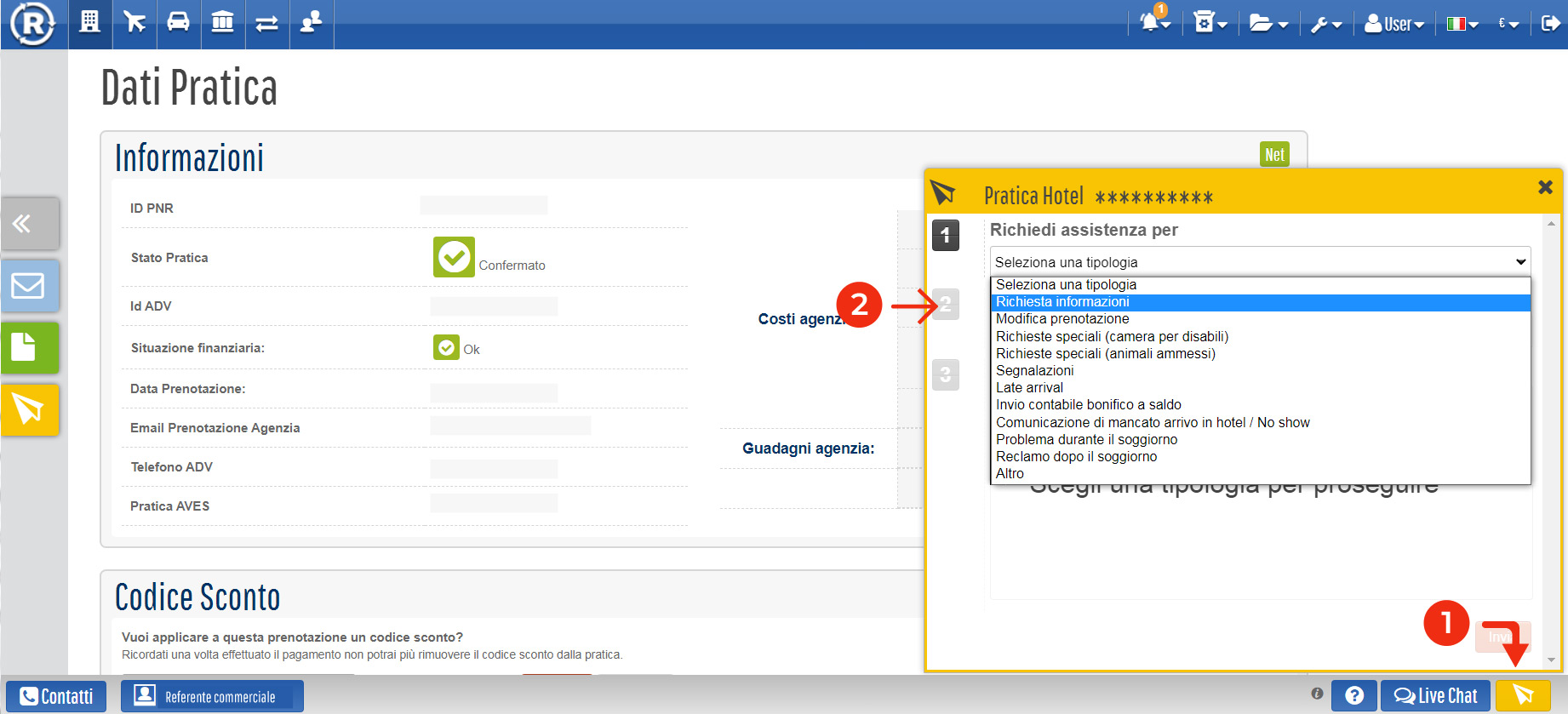The width and height of the screenshot is (1568, 714).
Task: Click the Contatti button
Action: pos(56,696)
